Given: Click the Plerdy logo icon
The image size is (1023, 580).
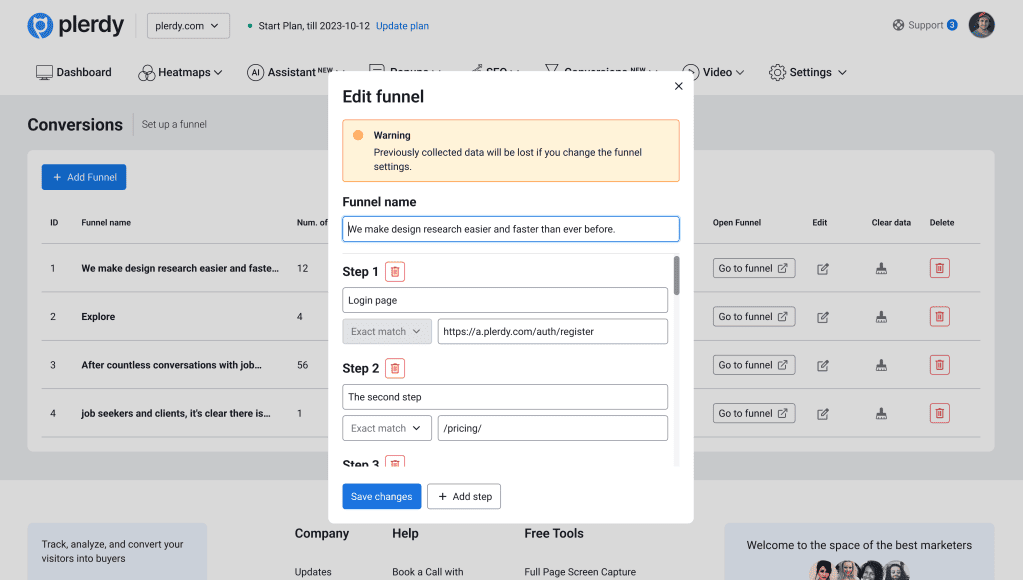Looking at the screenshot, I should pyautogui.click(x=38, y=25).
